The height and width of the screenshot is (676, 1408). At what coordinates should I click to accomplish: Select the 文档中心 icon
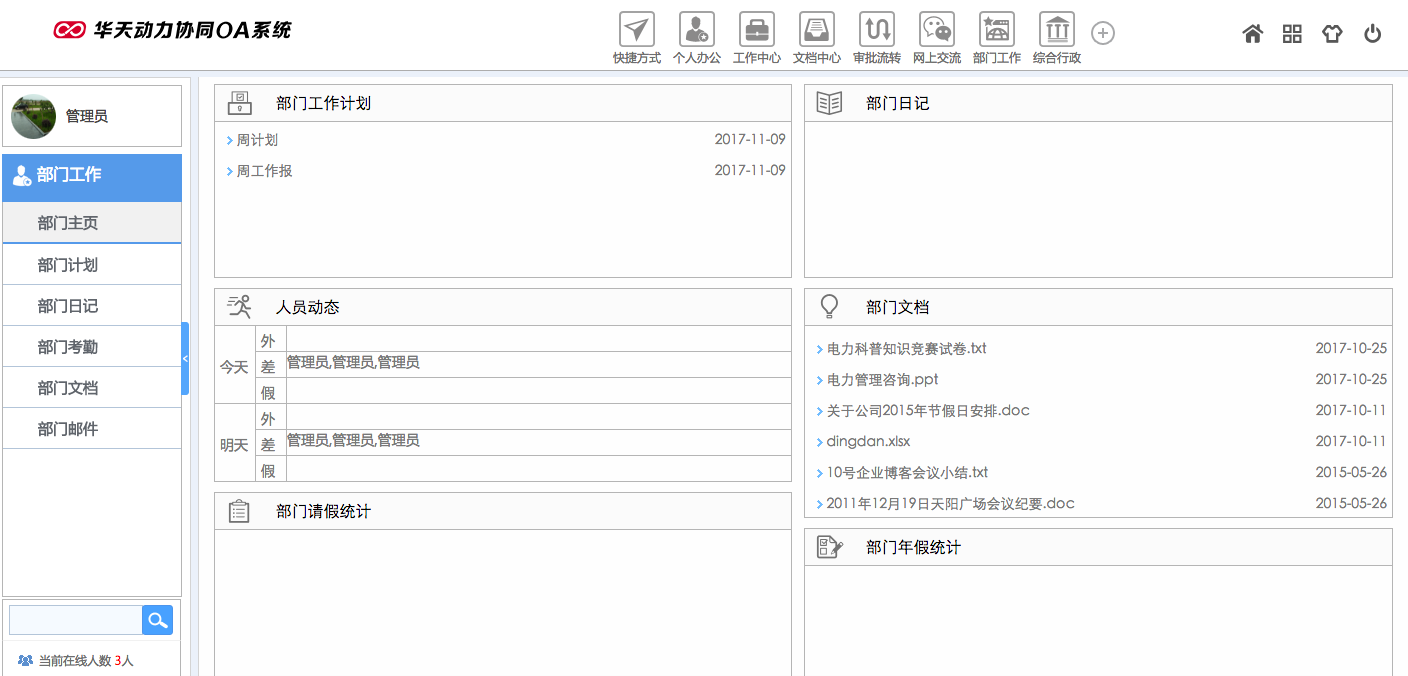click(817, 30)
